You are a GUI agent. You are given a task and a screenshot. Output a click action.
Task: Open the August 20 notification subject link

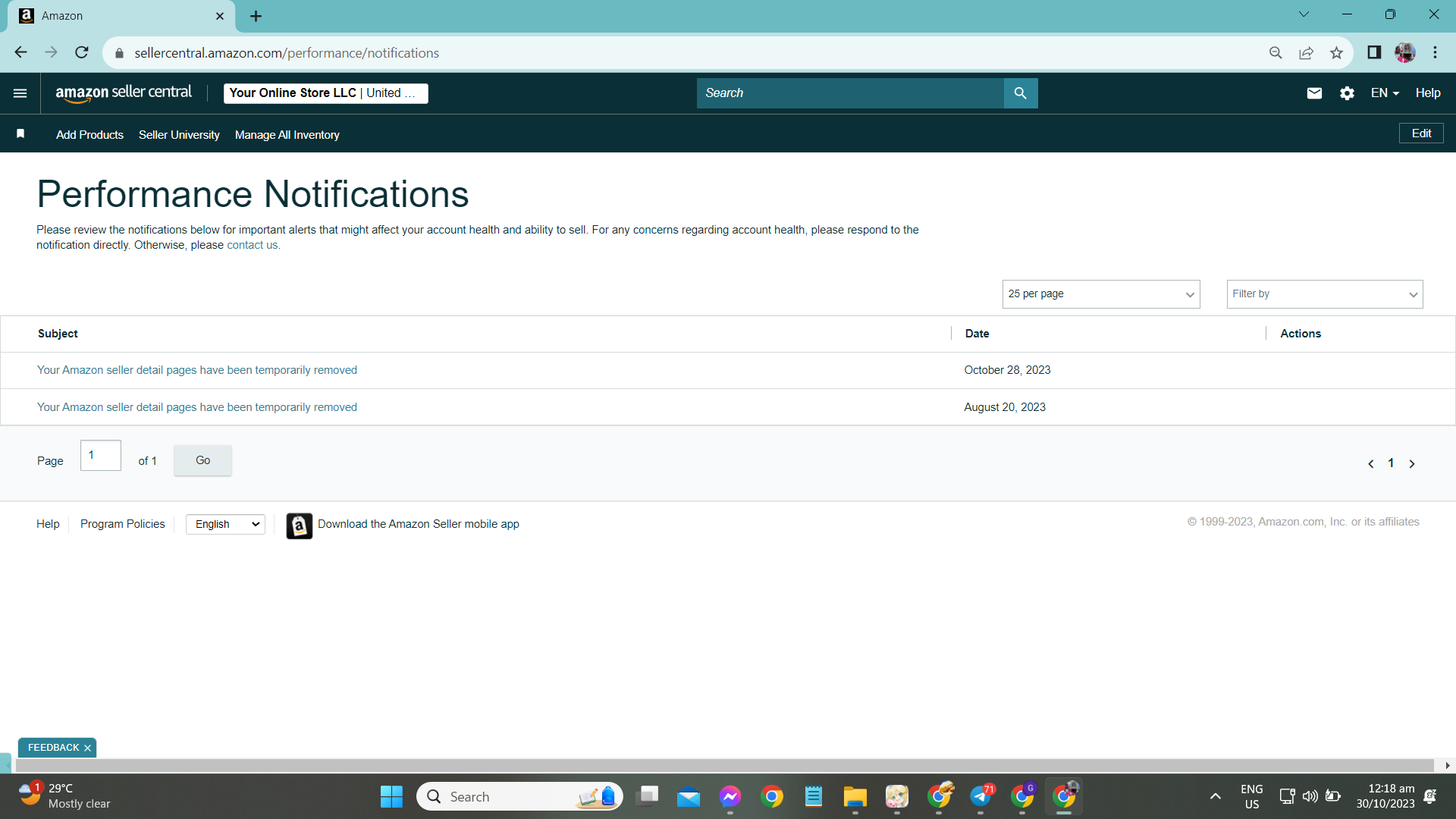pyautogui.click(x=197, y=407)
